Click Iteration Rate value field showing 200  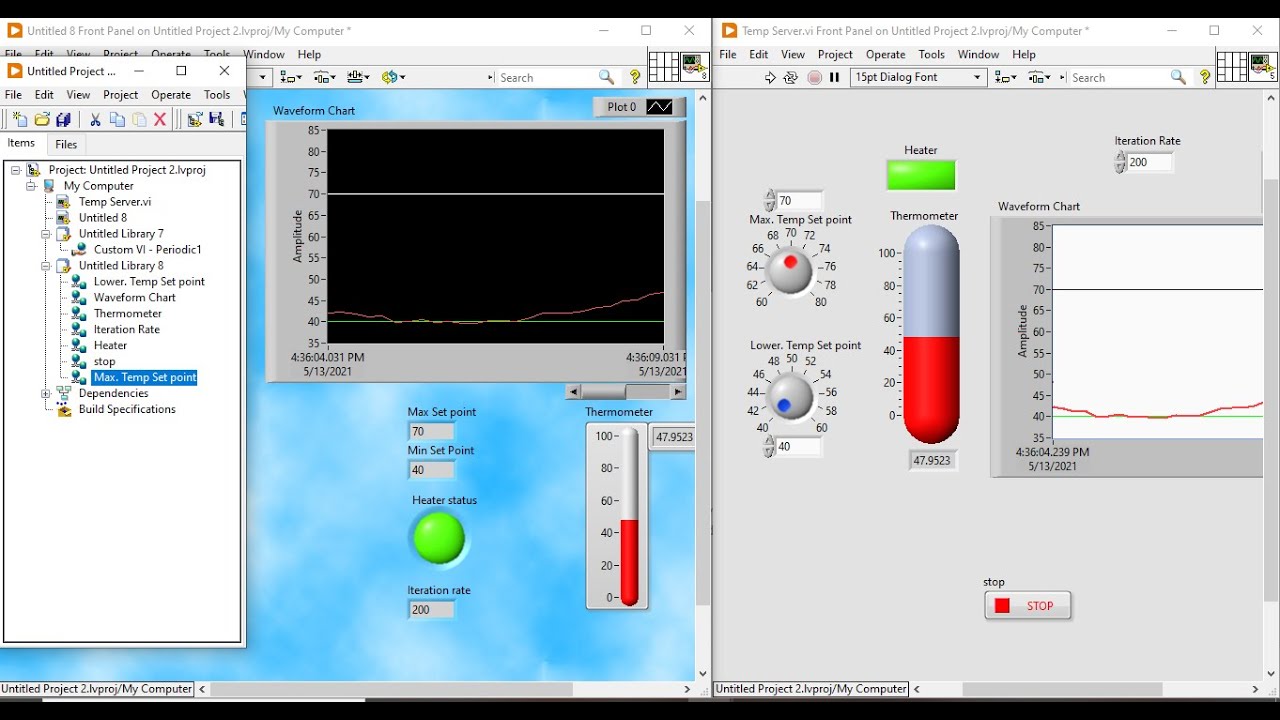pos(1149,162)
